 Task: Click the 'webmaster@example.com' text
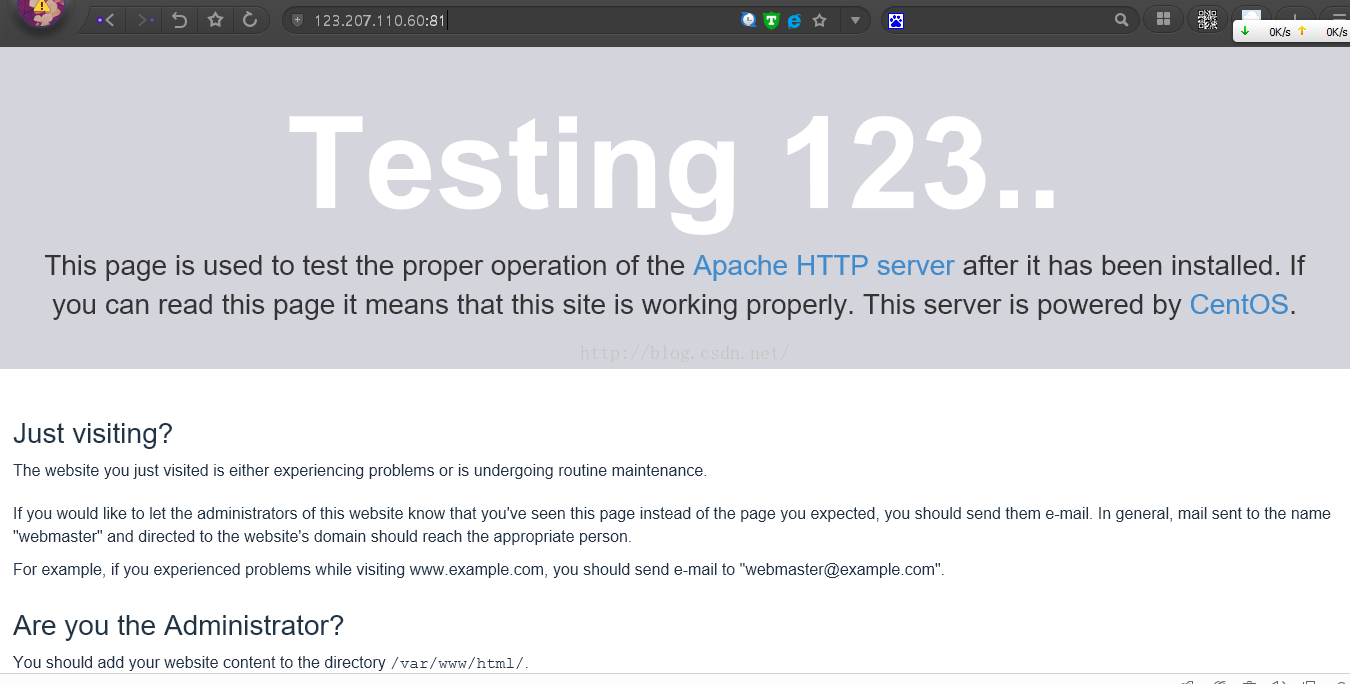841,570
